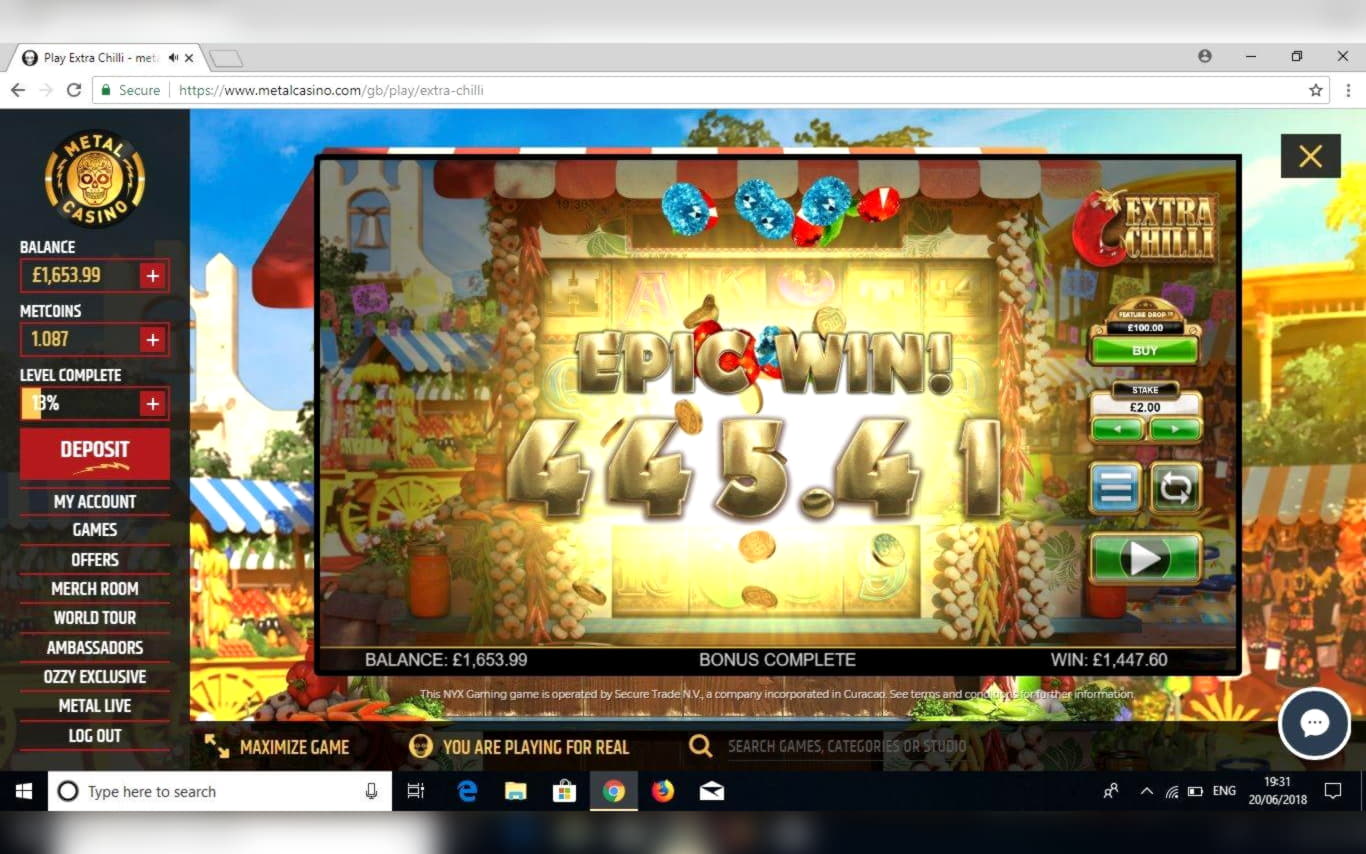
Task: Click the search games input field
Action: coord(847,746)
